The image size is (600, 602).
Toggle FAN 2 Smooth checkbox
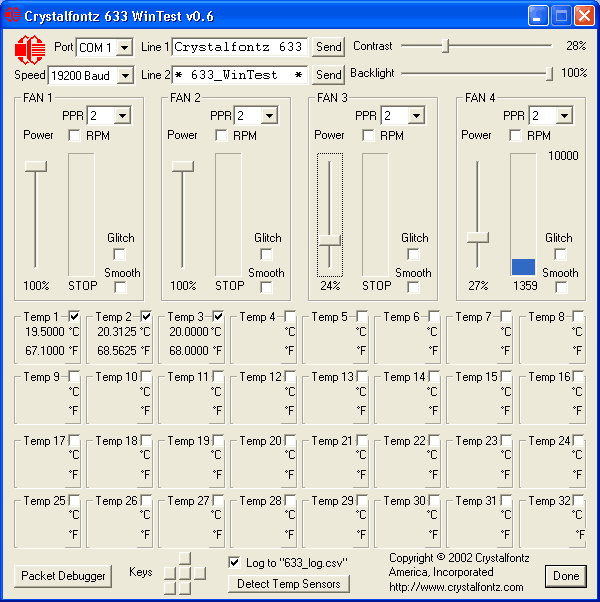[266, 287]
